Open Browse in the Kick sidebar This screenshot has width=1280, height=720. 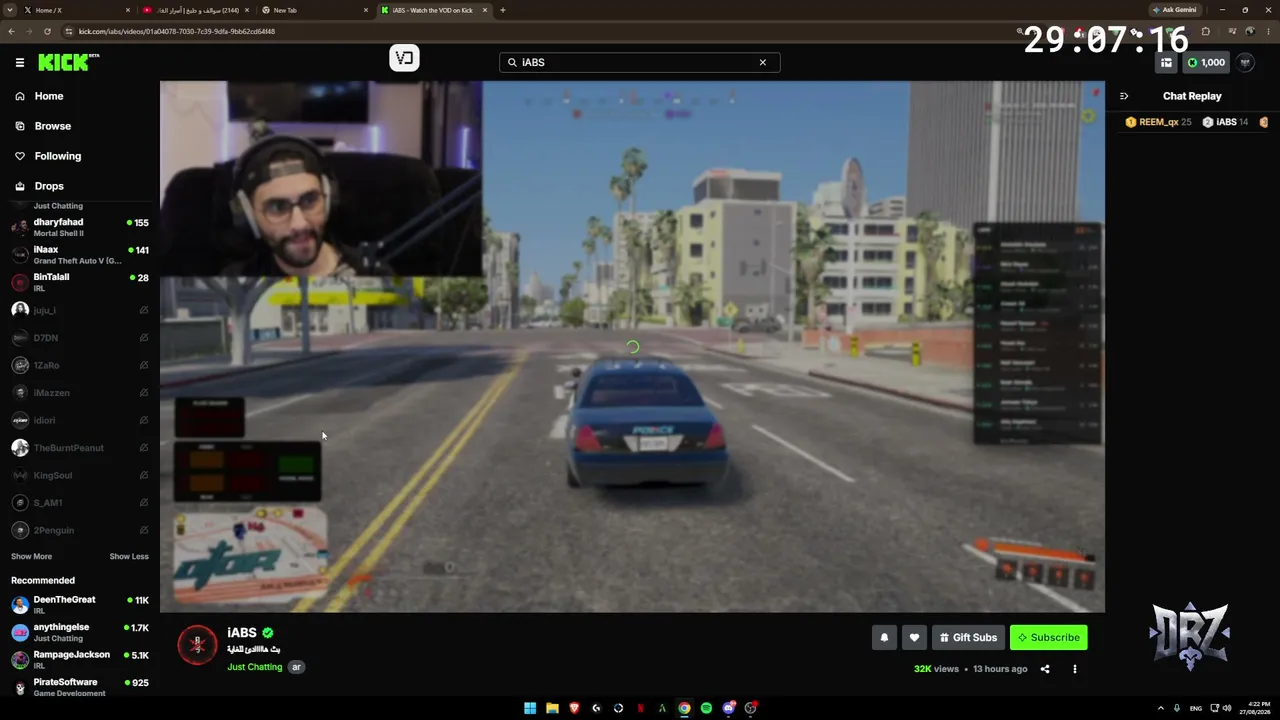(x=78, y=126)
